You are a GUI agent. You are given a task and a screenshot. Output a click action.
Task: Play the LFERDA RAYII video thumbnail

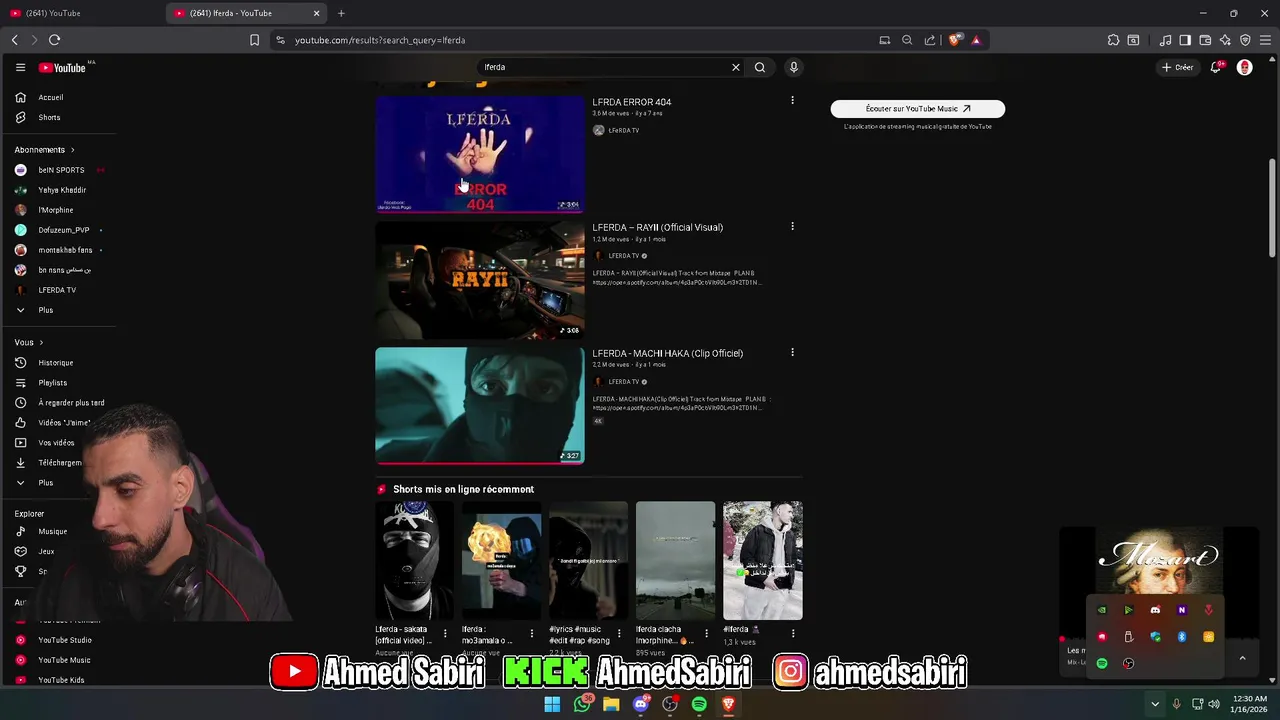tap(480, 280)
